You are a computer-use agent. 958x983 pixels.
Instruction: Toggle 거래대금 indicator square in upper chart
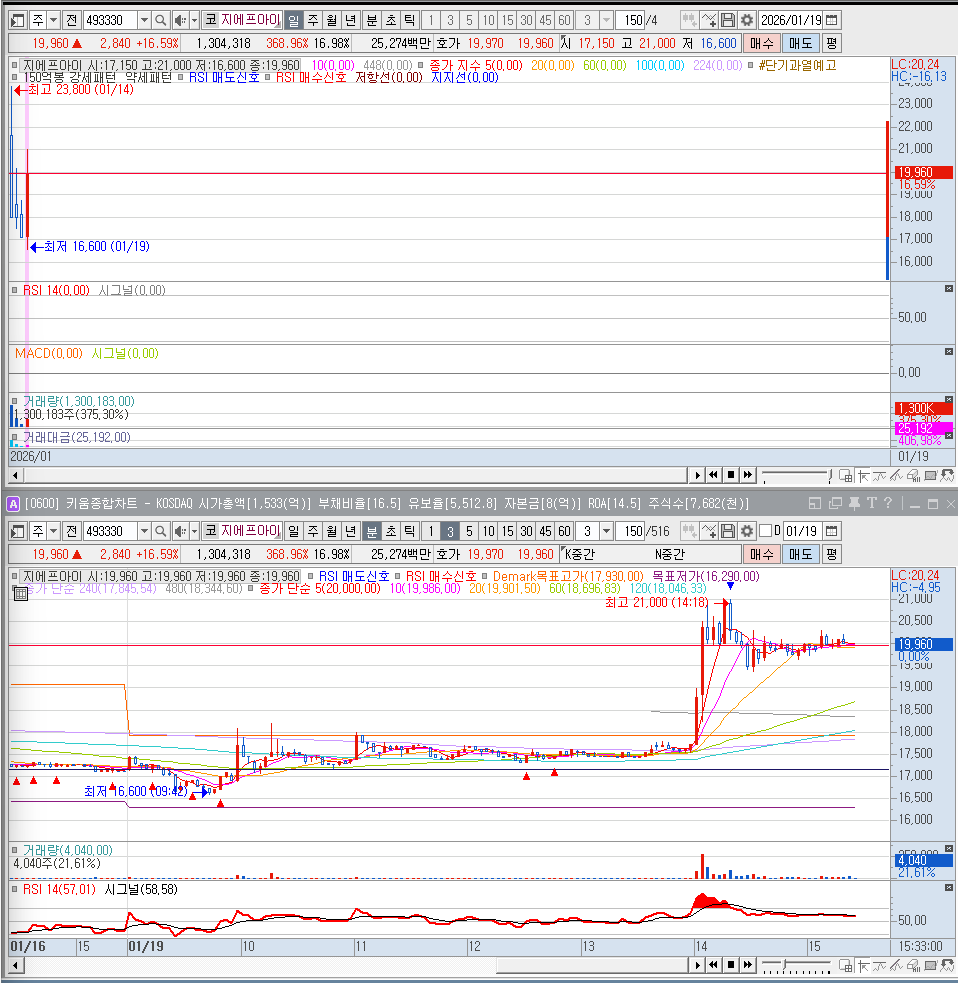pyautogui.click(x=14, y=437)
